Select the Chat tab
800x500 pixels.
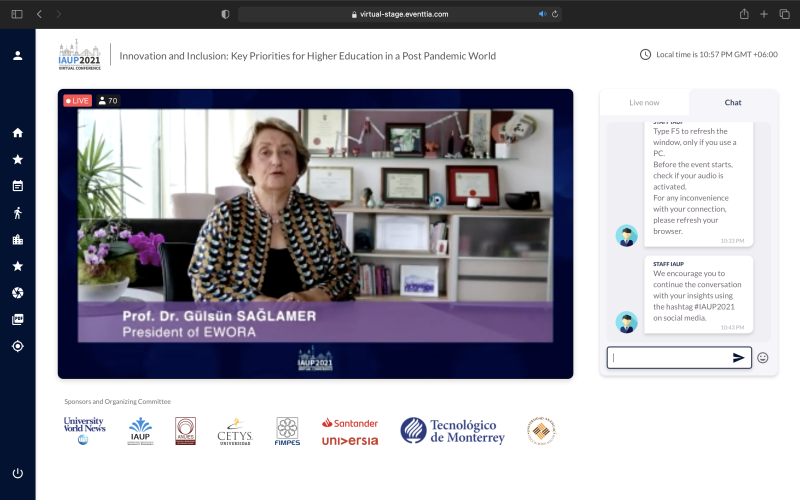click(x=733, y=103)
